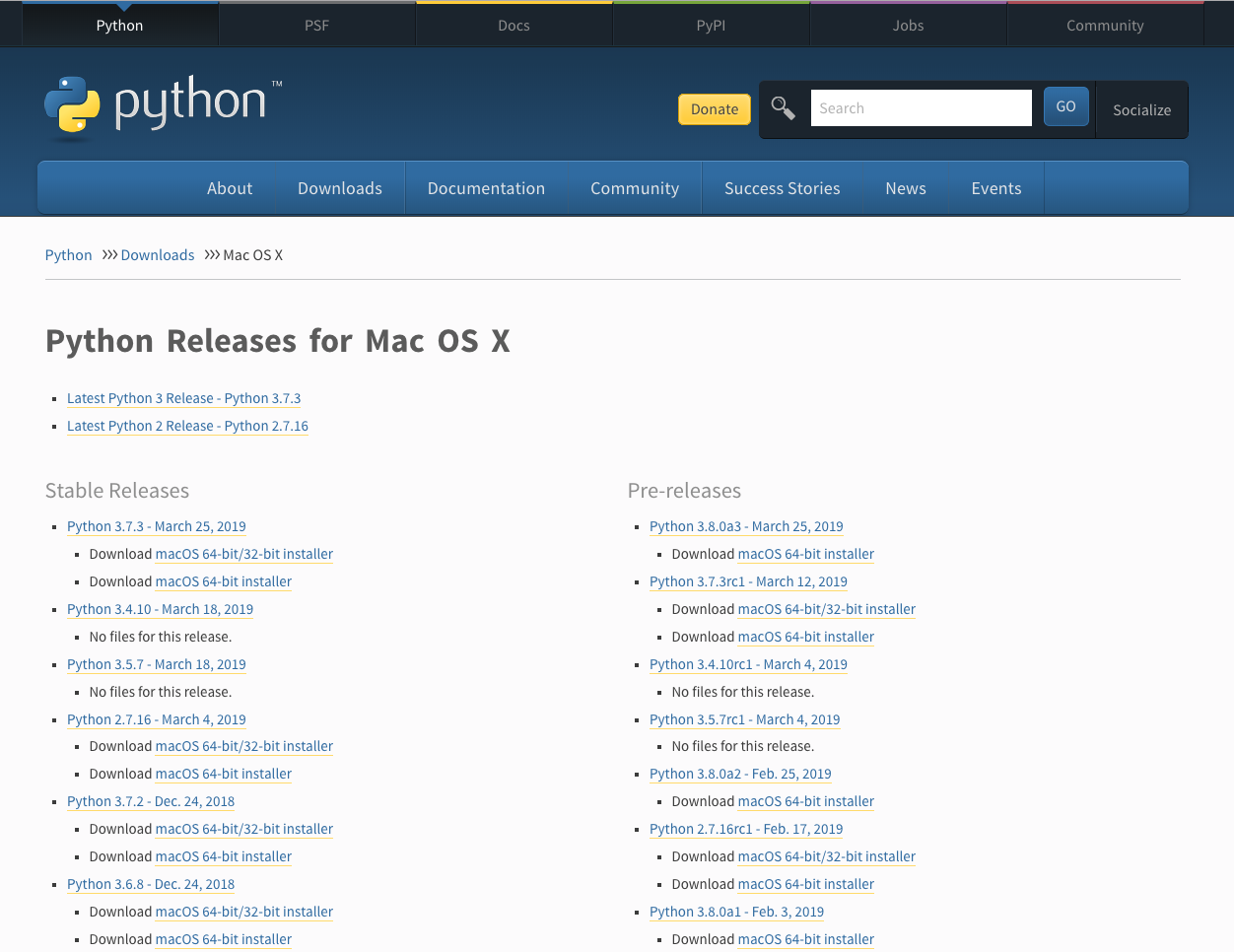The height and width of the screenshot is (952, 1234).
Task: Download Python 3.7.3 macOS 64-bit/32-bit installer
Action: [244, 554]
